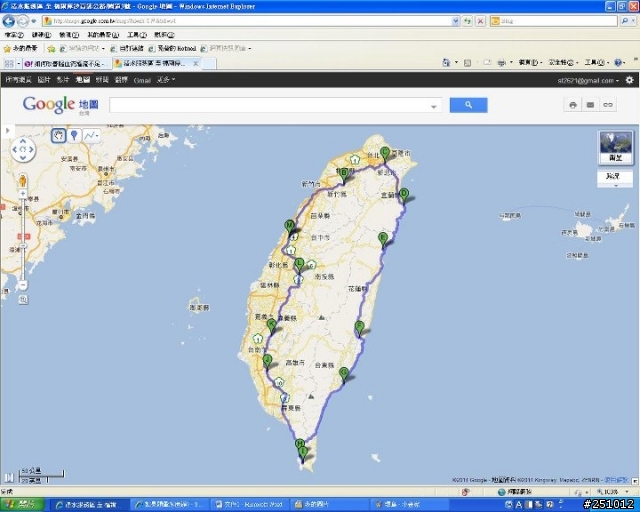
Task: Click inside the browser address bar
Action: tap(248, 21)
